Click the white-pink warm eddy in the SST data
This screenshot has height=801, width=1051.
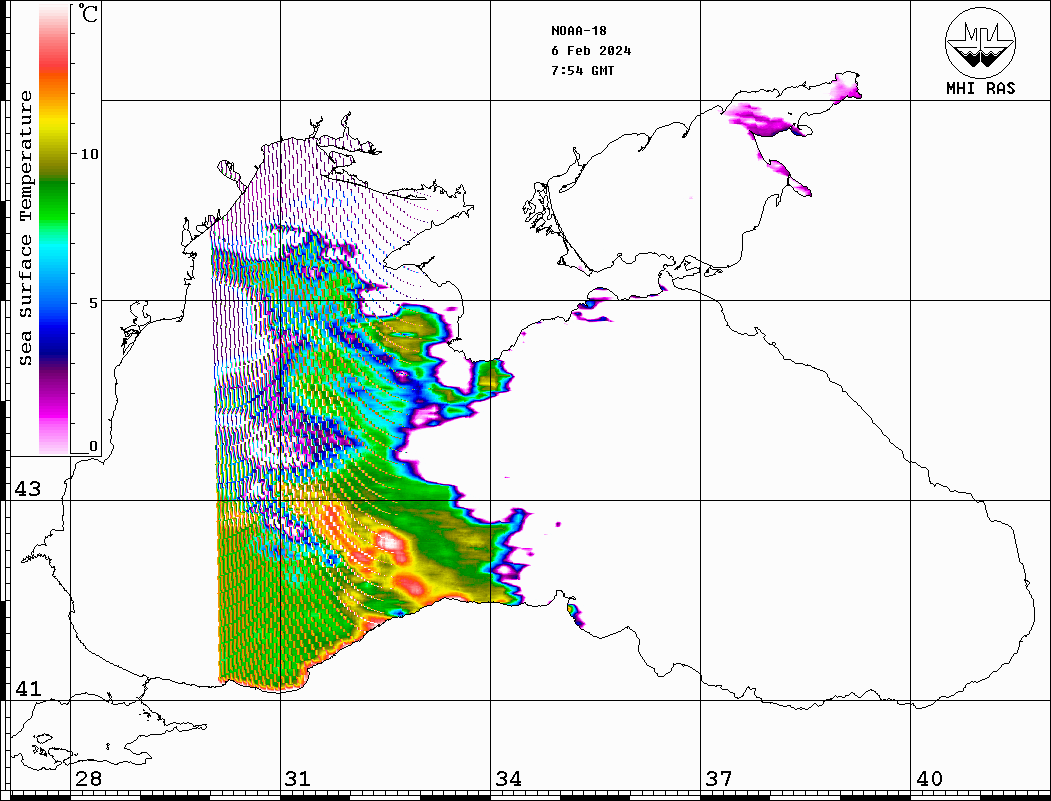tap(391, 543)
